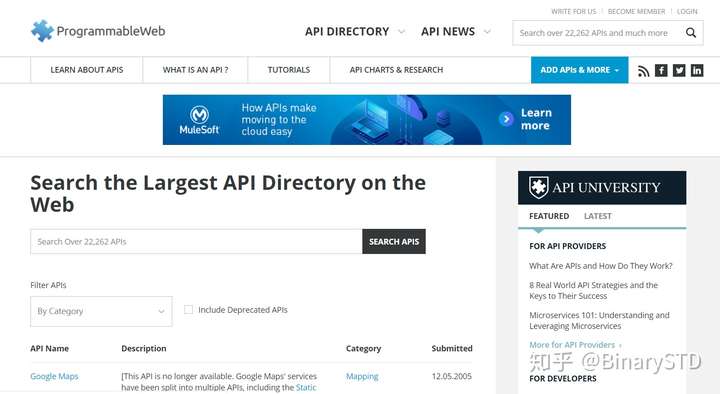720x394 pixels.
Task: Click the FOR API PROVIDERS heading
Action: [568, 246]
